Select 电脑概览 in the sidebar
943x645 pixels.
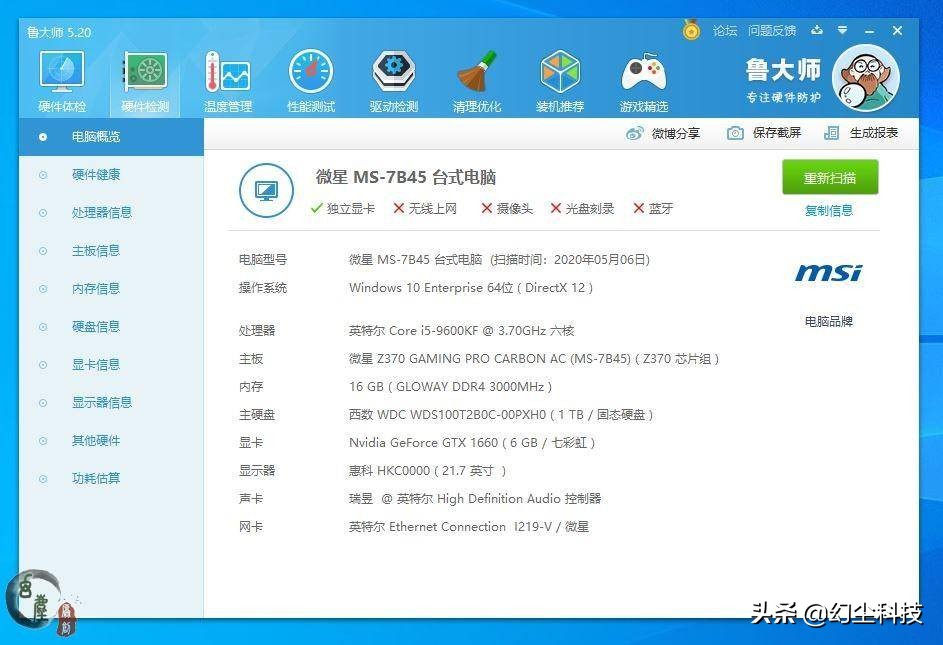(x=95, y=136)
